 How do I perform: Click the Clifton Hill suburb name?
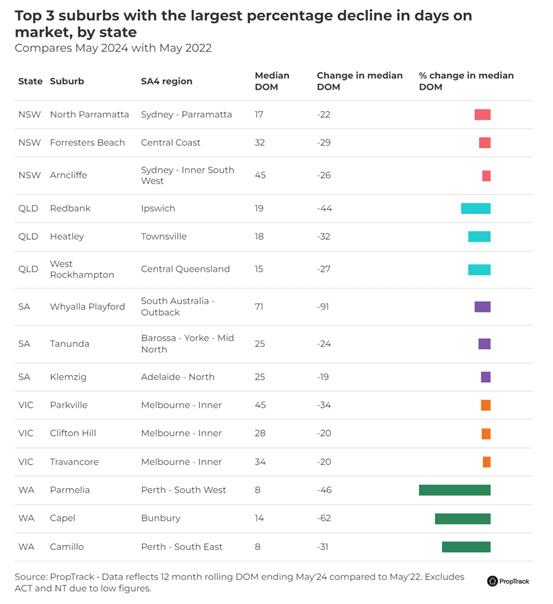click(73, 433)
